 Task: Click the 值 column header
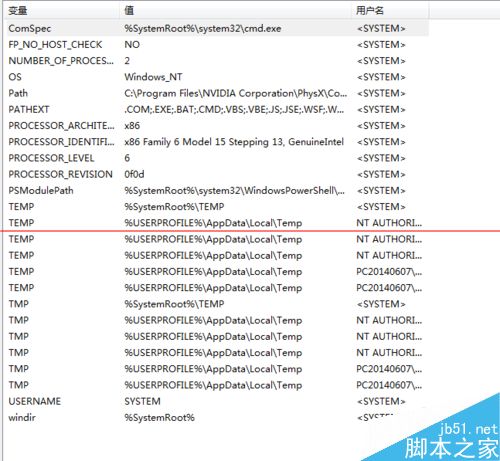235,10
